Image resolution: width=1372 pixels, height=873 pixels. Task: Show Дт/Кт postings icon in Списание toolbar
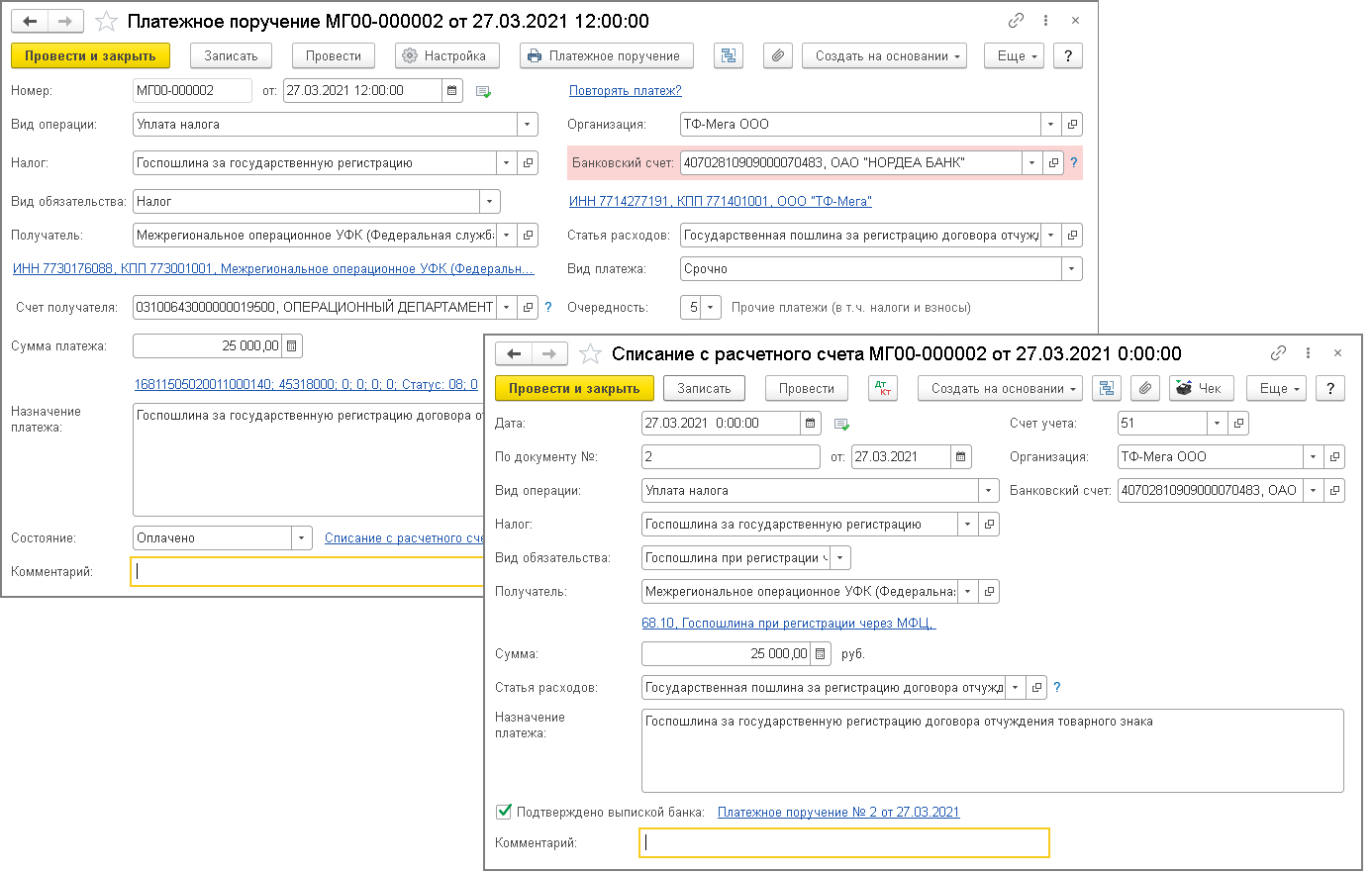pyautogui.click(x=883, y=389)
